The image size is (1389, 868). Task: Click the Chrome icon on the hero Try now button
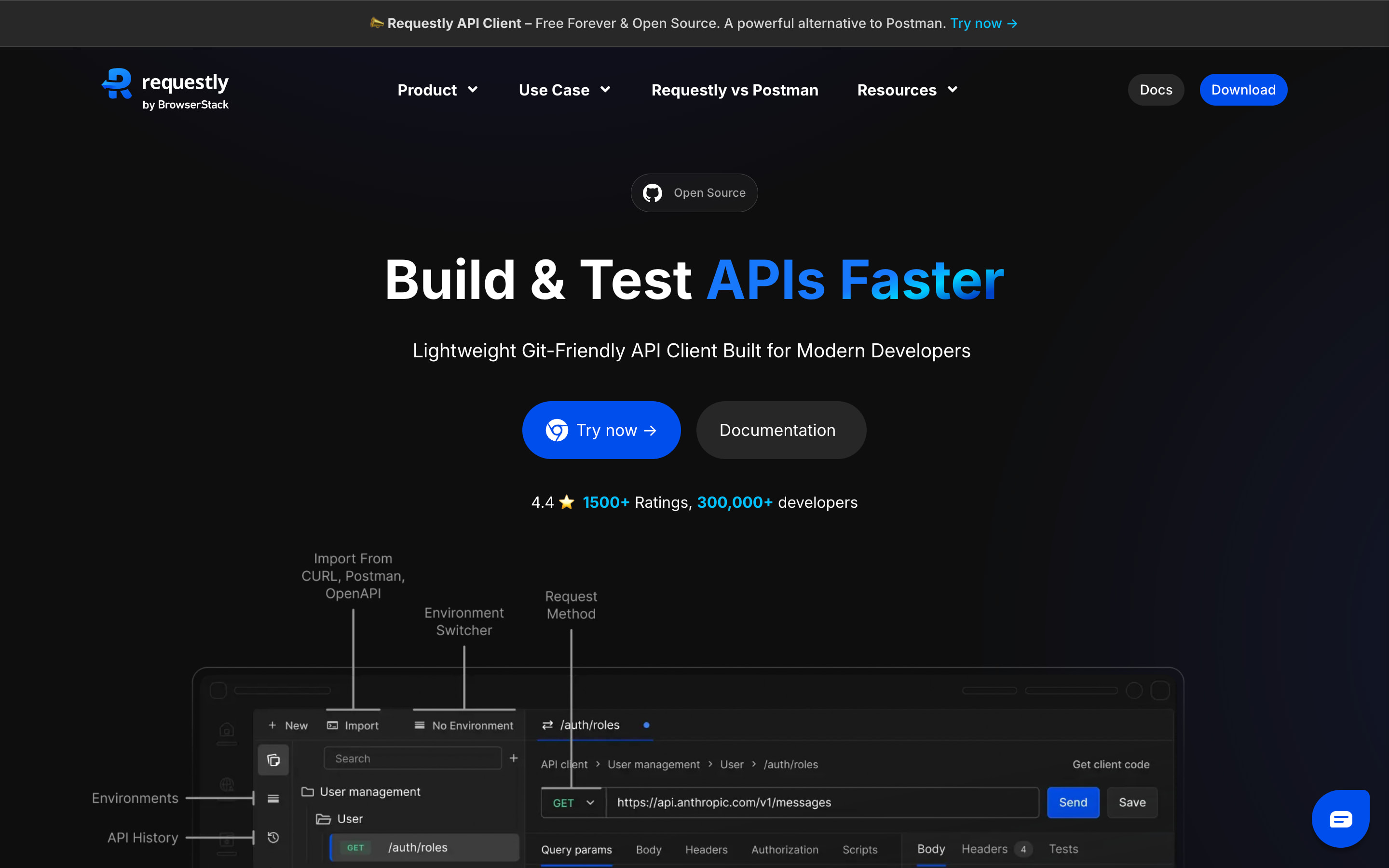(556, 430)
